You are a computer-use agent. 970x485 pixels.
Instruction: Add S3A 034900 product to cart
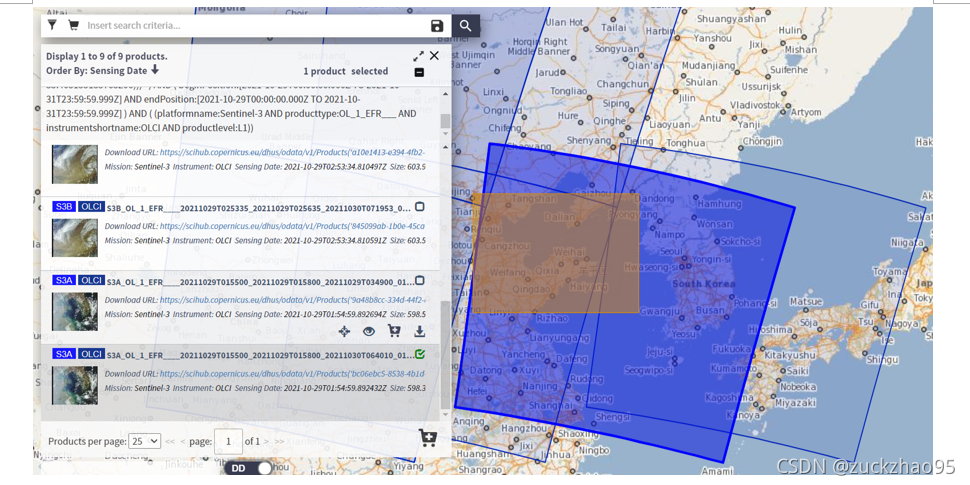(x=393, y=332)
